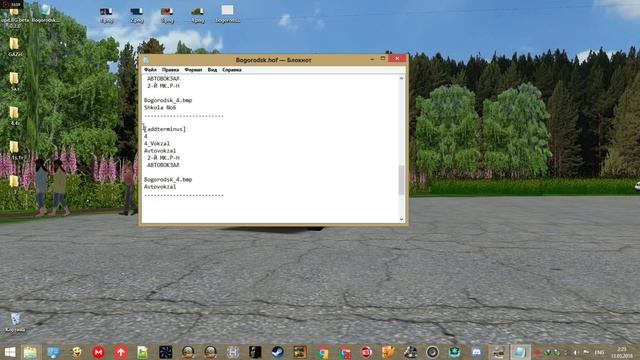Screen dimensions: 640x360
Task: Open the Справка menu in Notepad
Action: 232,70
